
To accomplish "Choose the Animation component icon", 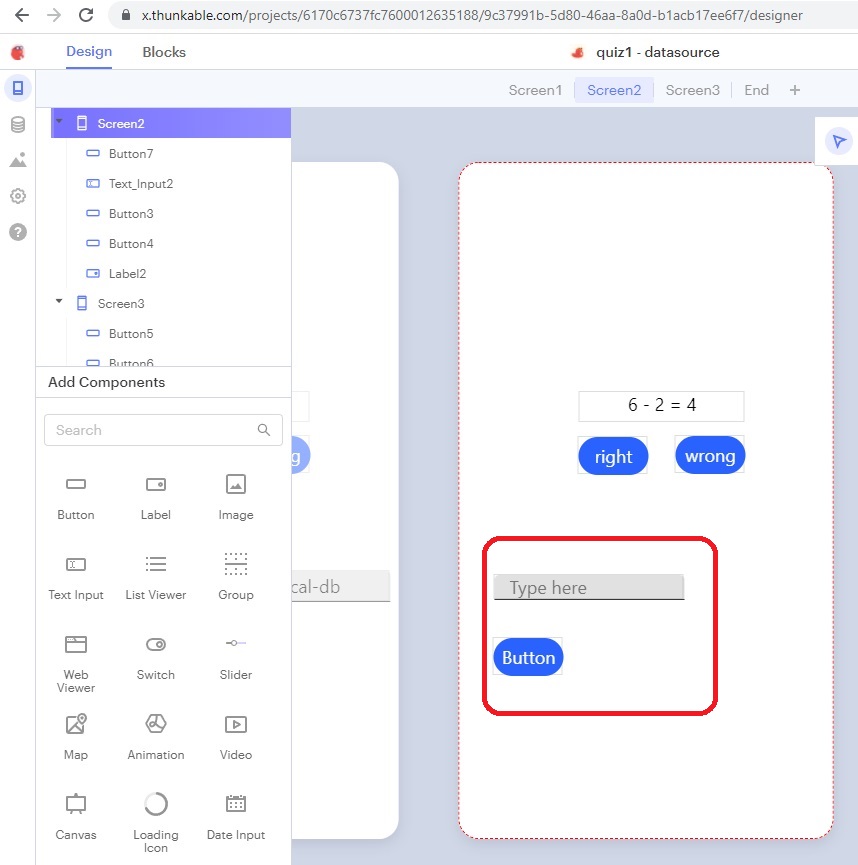I will click(156, 725).
